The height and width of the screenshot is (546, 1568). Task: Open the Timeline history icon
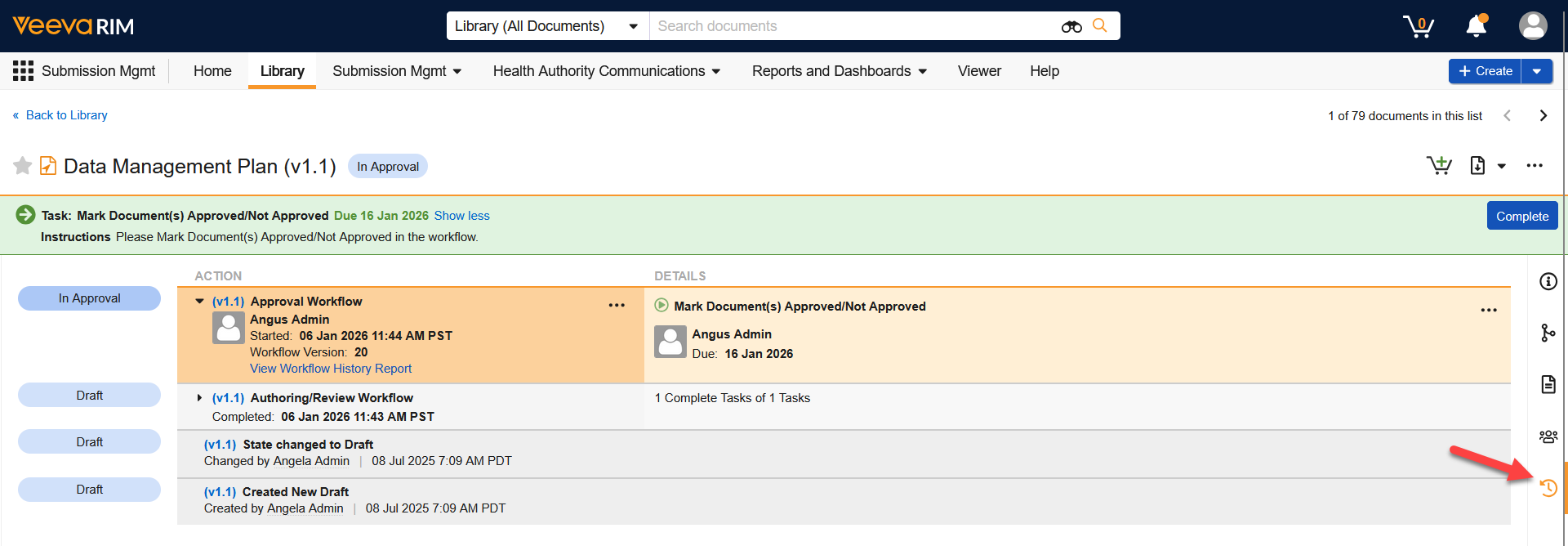(1548, 488)
